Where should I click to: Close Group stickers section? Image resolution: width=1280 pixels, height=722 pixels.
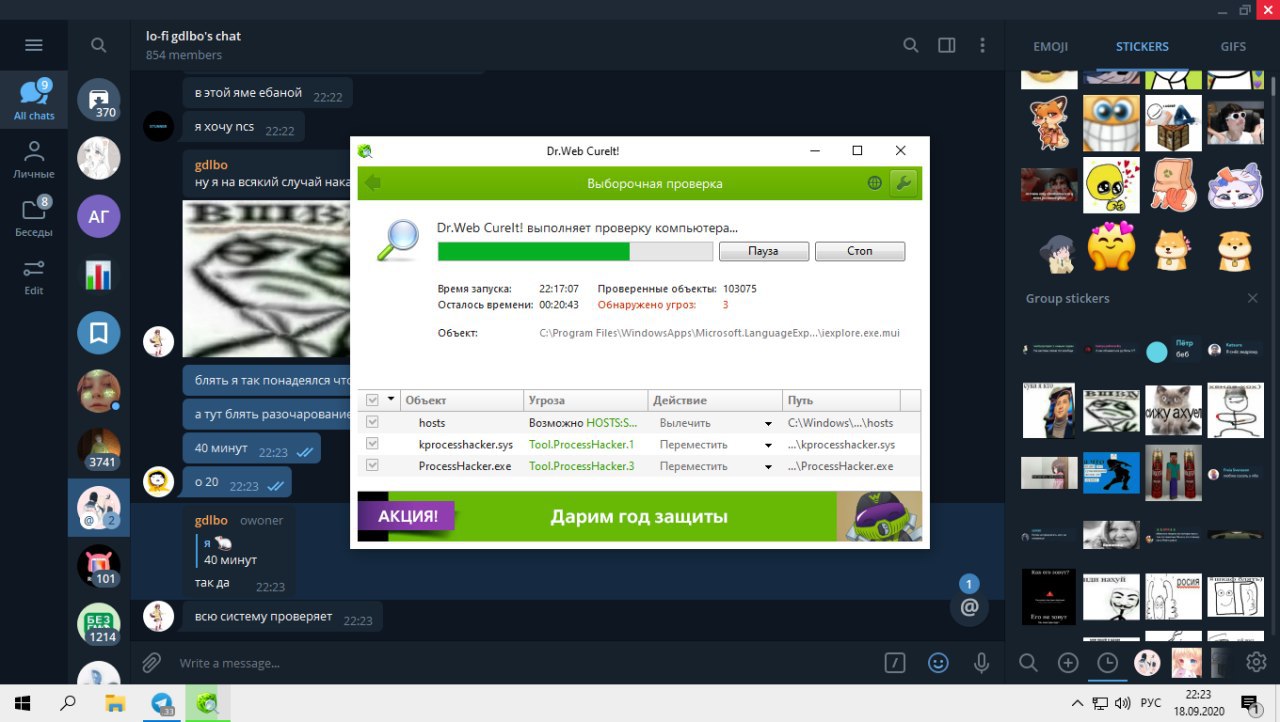[1253, 298]
